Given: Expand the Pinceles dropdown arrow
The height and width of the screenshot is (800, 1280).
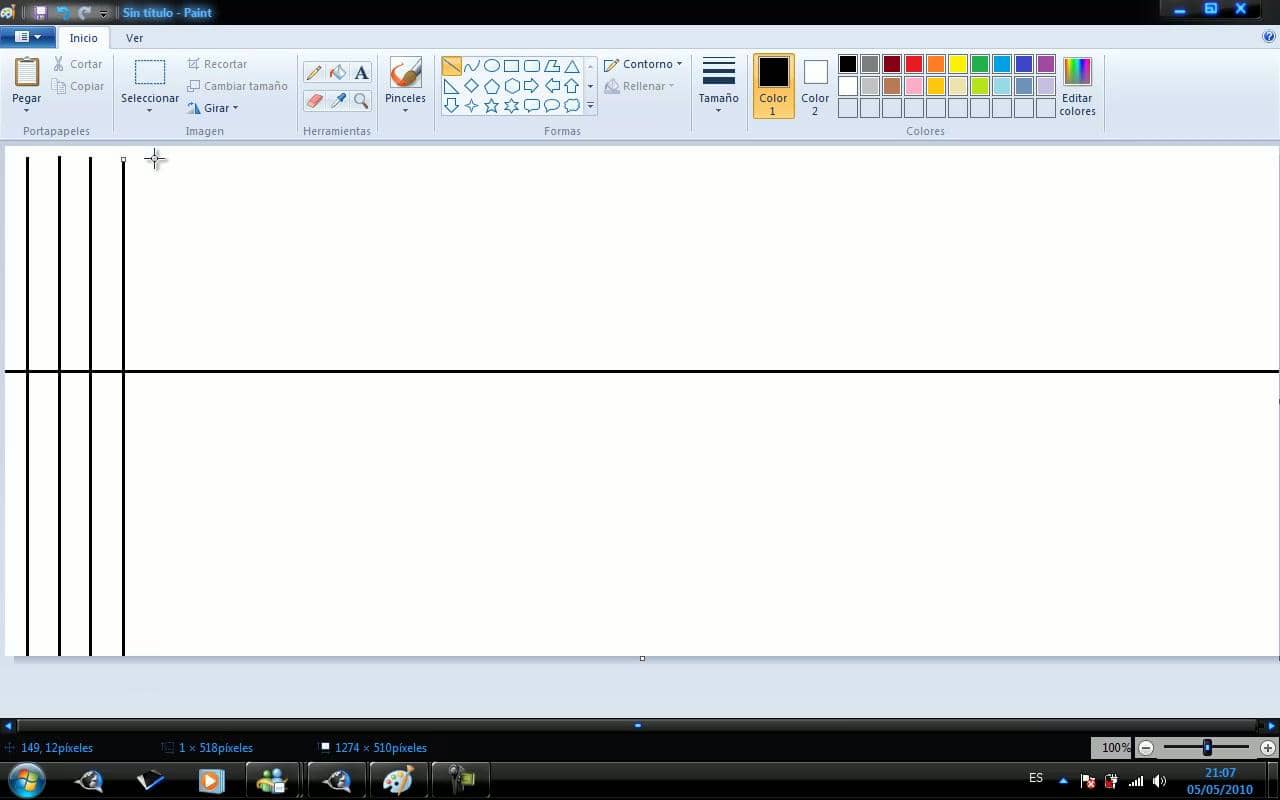Looking at the screenshot, I should click(x=405, y=110).
